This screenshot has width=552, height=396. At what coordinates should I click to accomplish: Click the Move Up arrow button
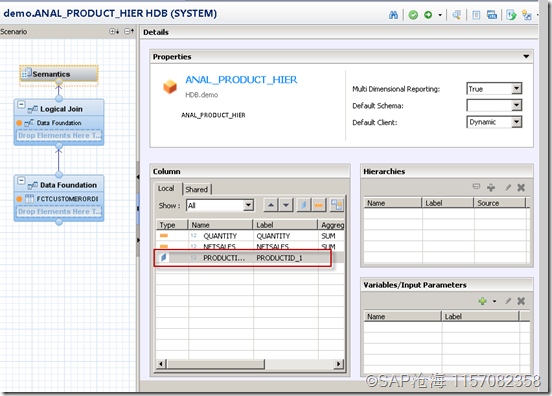point(271,205)
